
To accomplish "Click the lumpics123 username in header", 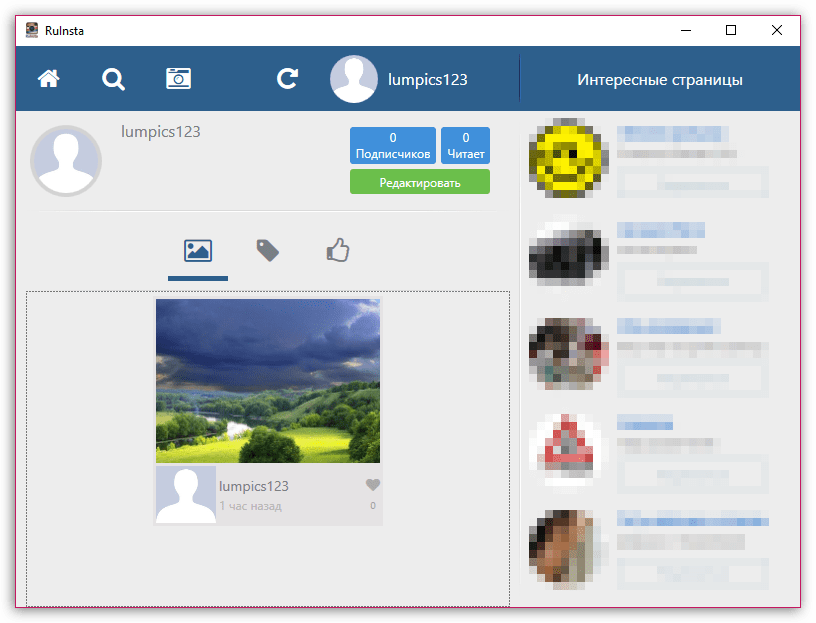I will [427, 80].
